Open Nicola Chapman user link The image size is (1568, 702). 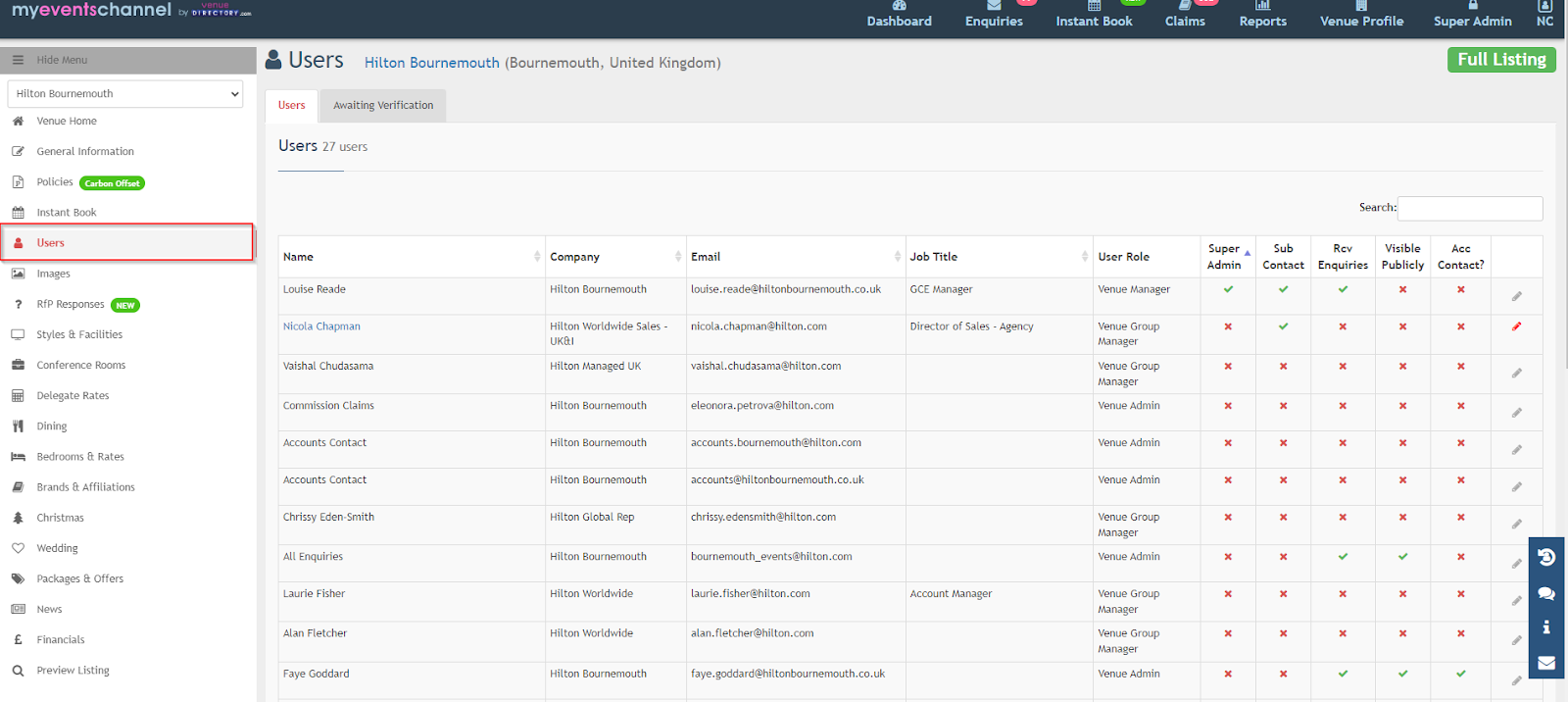click(x=321, y=326)
